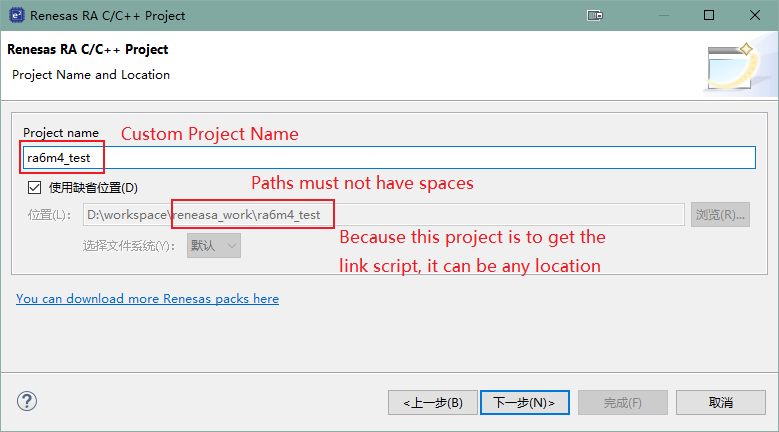This screenshot has width=779, height=432.
Task: Open the 选择文件系统 dropdown showing 默认
Action: [x=213, y=245]
